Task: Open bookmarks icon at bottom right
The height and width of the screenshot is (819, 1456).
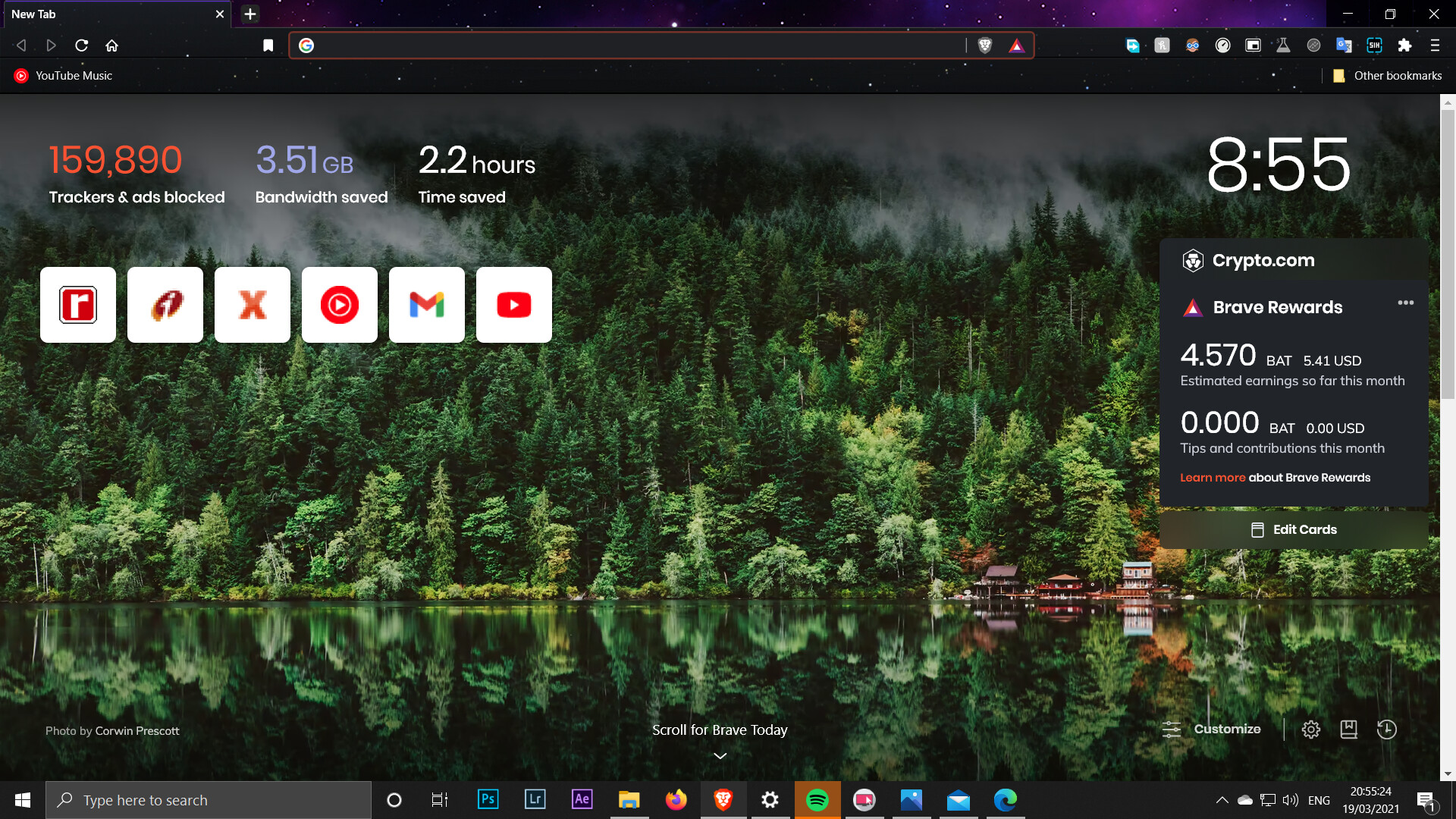Action: click(1348, 730)
